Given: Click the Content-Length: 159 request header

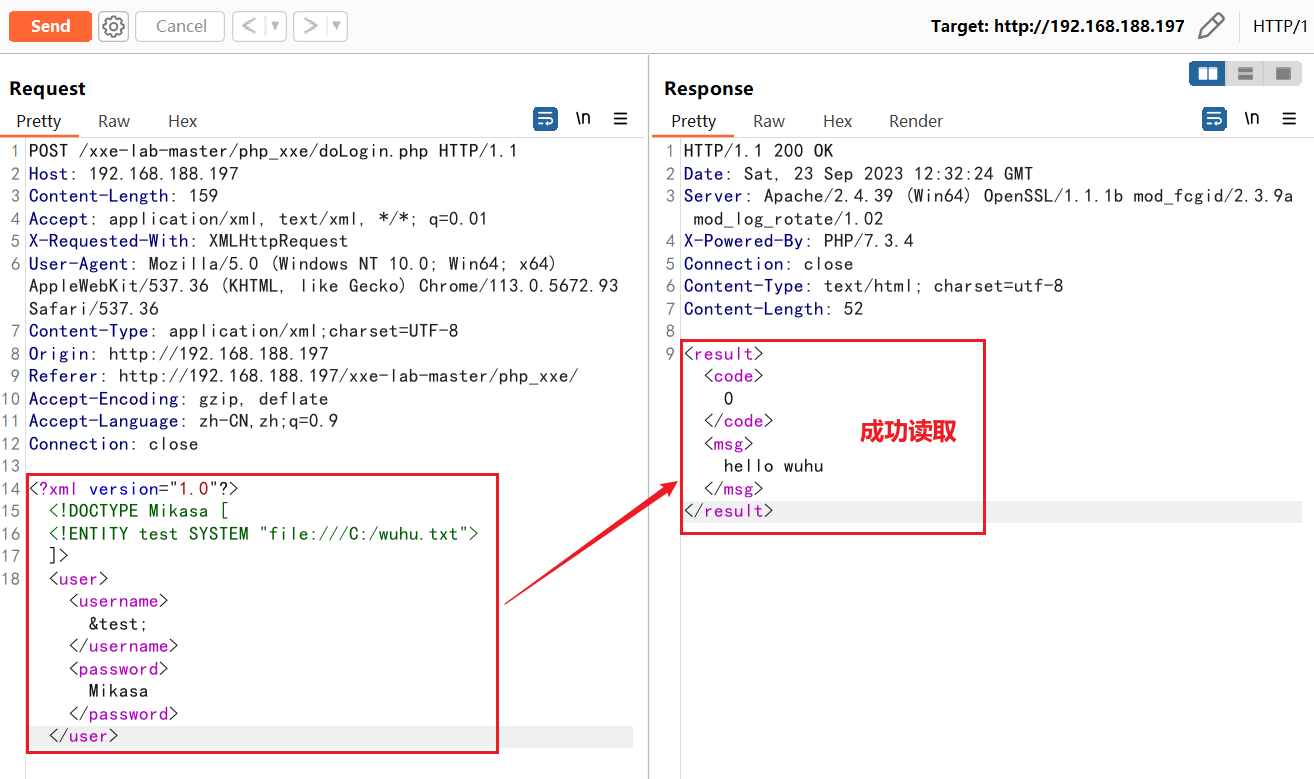Looking at the screenshot, I should (x=123, y=196).
